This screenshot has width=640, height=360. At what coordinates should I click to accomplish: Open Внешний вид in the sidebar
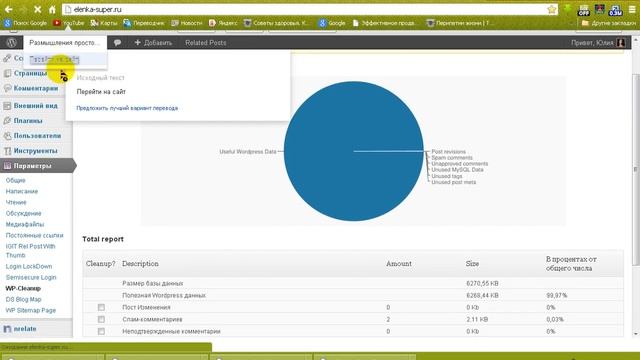tap(36, 106)
